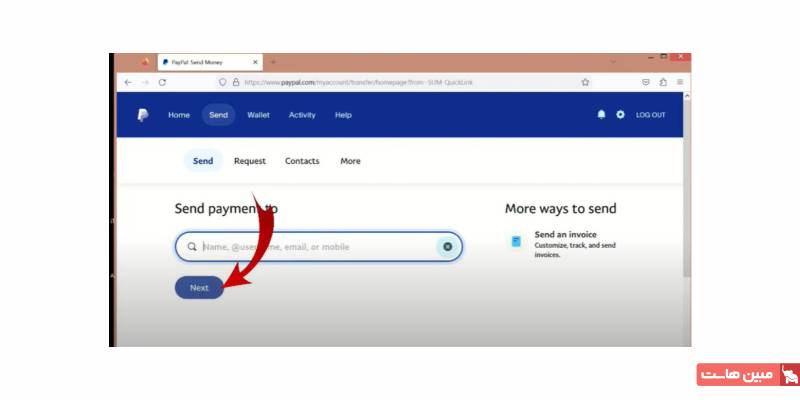Focus the name, email, or mobile field
The image size is (800, 400).
pyautogui.click(x=319, y=247)
